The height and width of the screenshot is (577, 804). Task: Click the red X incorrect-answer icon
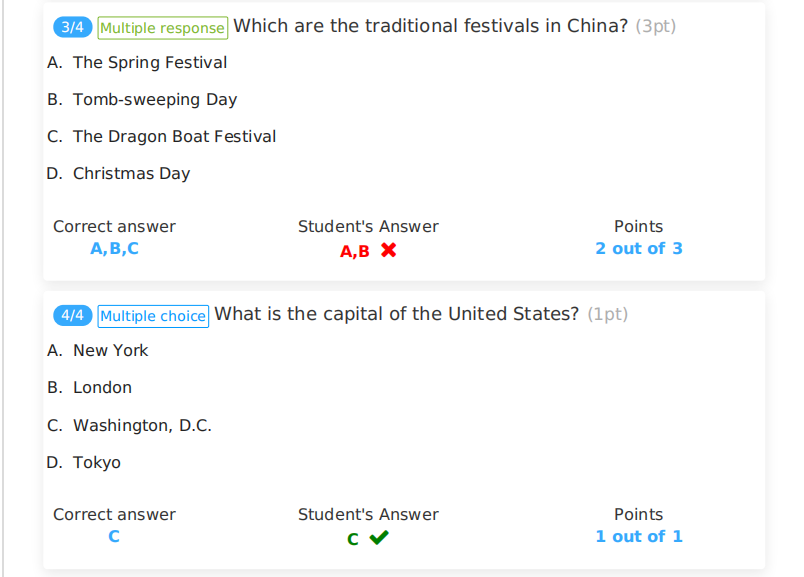click(388, 250)
